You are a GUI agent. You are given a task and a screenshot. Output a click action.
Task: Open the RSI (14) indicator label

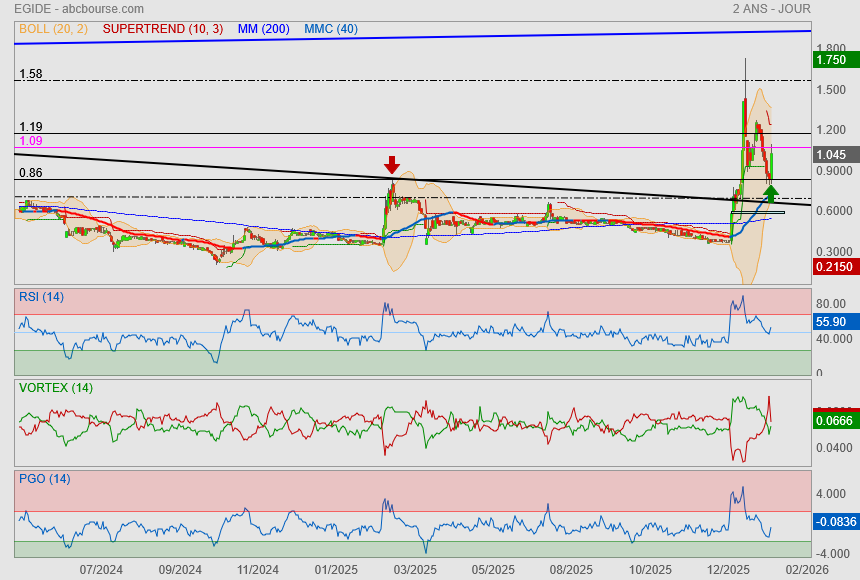coord(41,296)
